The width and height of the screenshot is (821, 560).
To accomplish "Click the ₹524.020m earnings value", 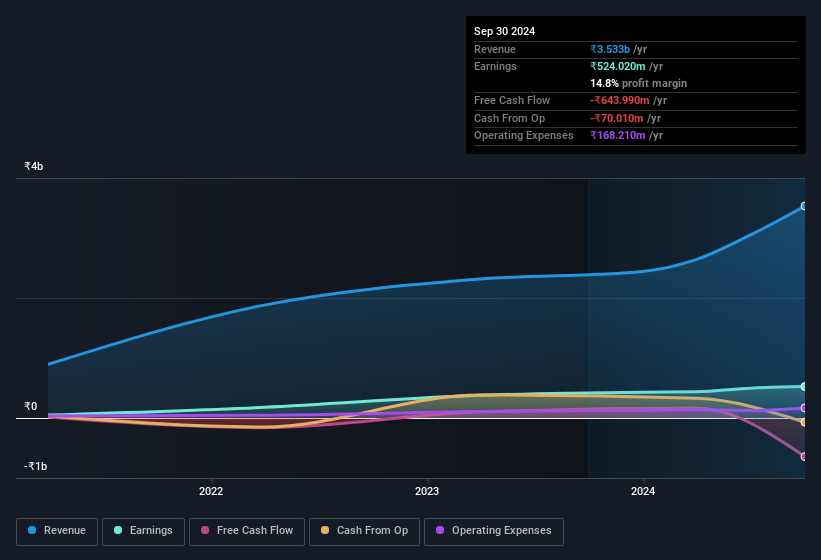I will [x=618, y=66].
